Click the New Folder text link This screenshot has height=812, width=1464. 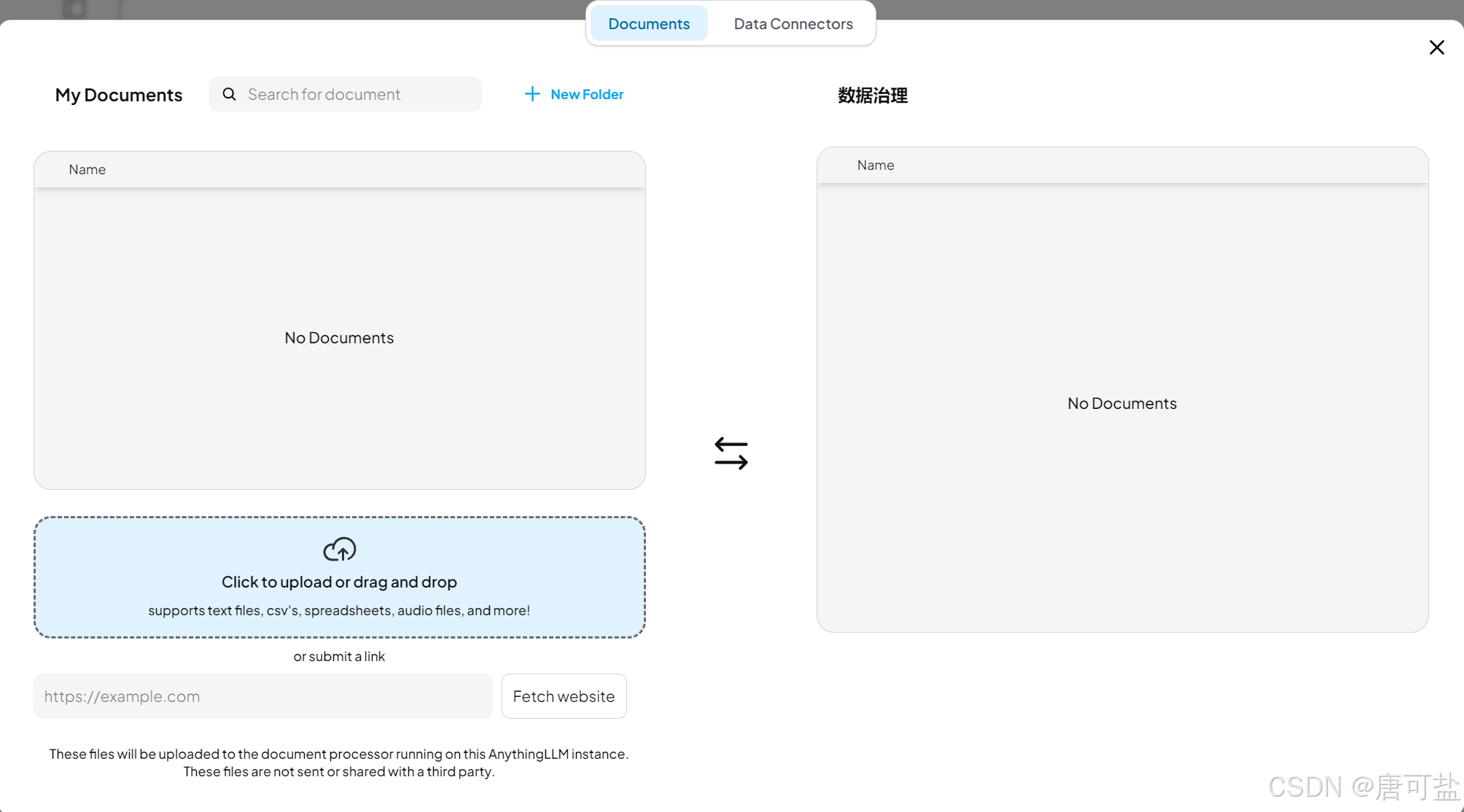tap(586, 94)
